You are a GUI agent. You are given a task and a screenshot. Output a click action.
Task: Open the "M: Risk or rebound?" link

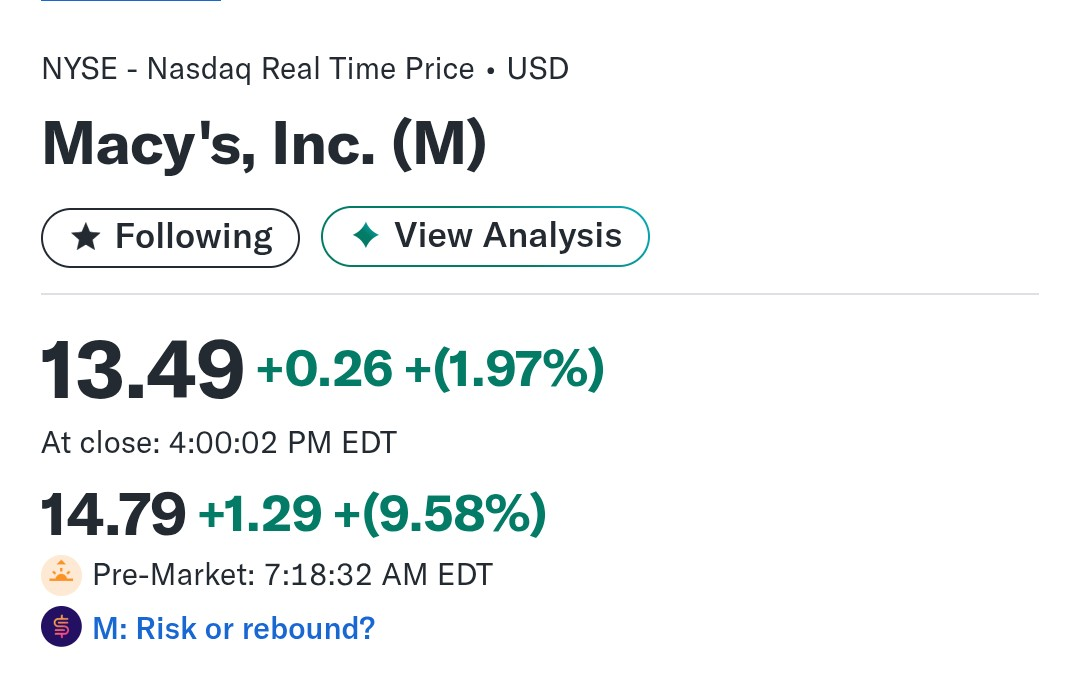point(233,629)
